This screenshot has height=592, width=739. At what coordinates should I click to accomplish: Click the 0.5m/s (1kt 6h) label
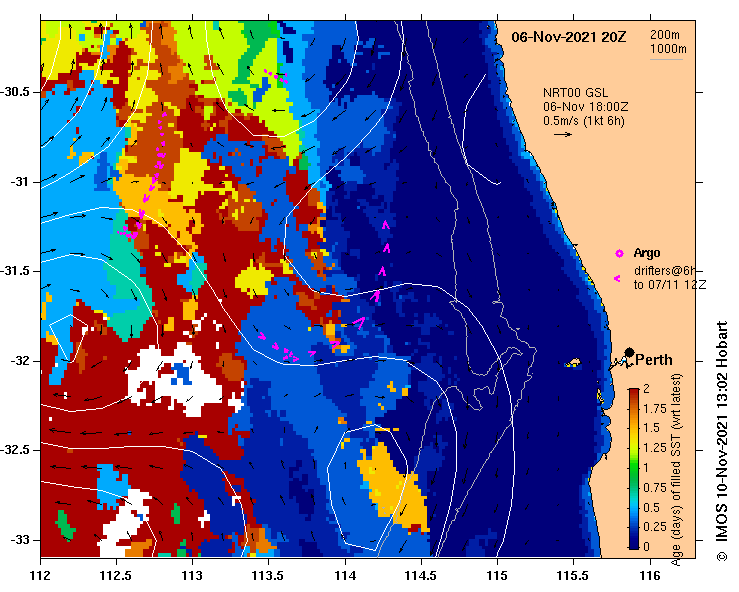coord(583,121)
